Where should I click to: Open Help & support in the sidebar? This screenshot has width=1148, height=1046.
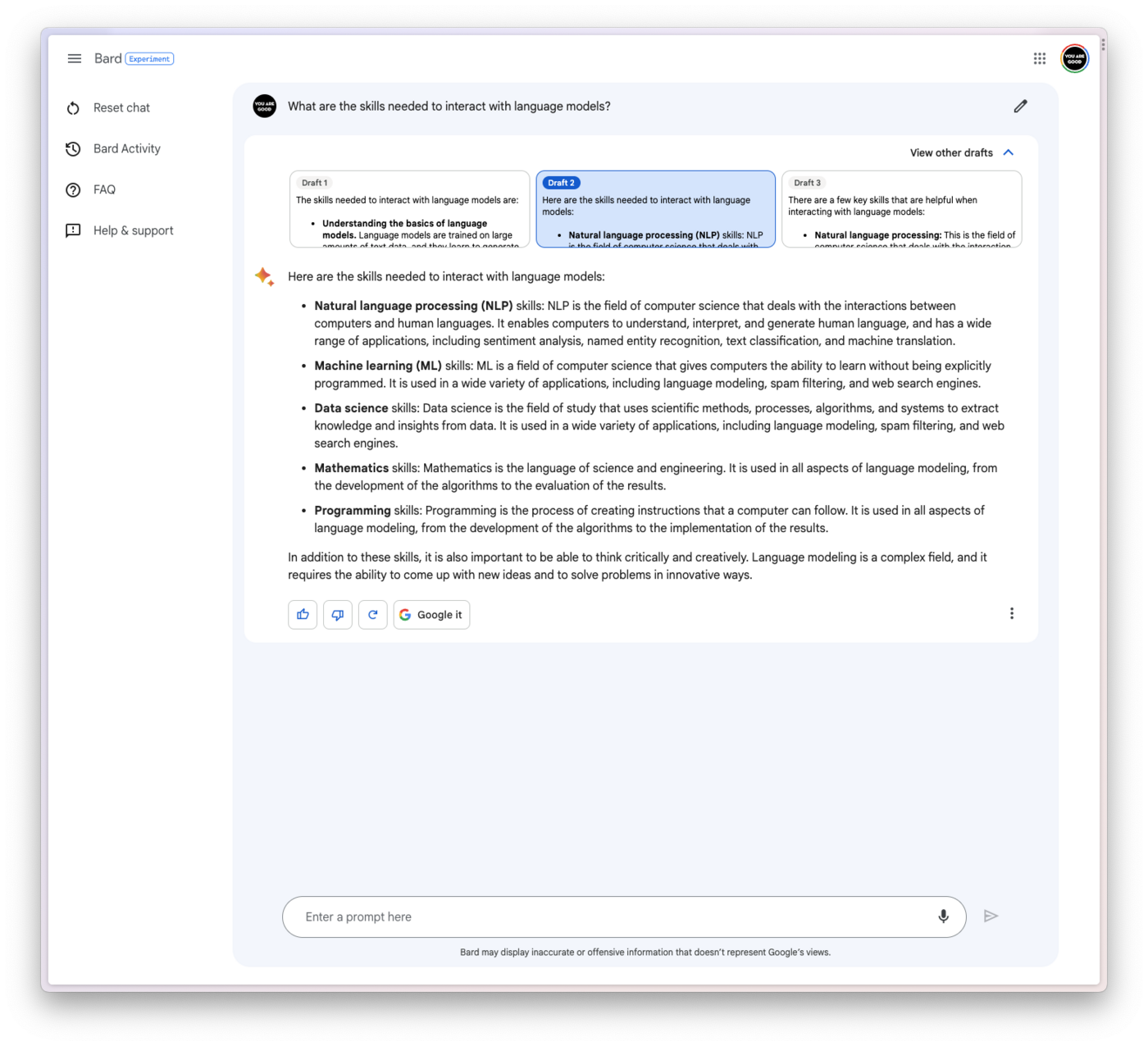point(134,231)
